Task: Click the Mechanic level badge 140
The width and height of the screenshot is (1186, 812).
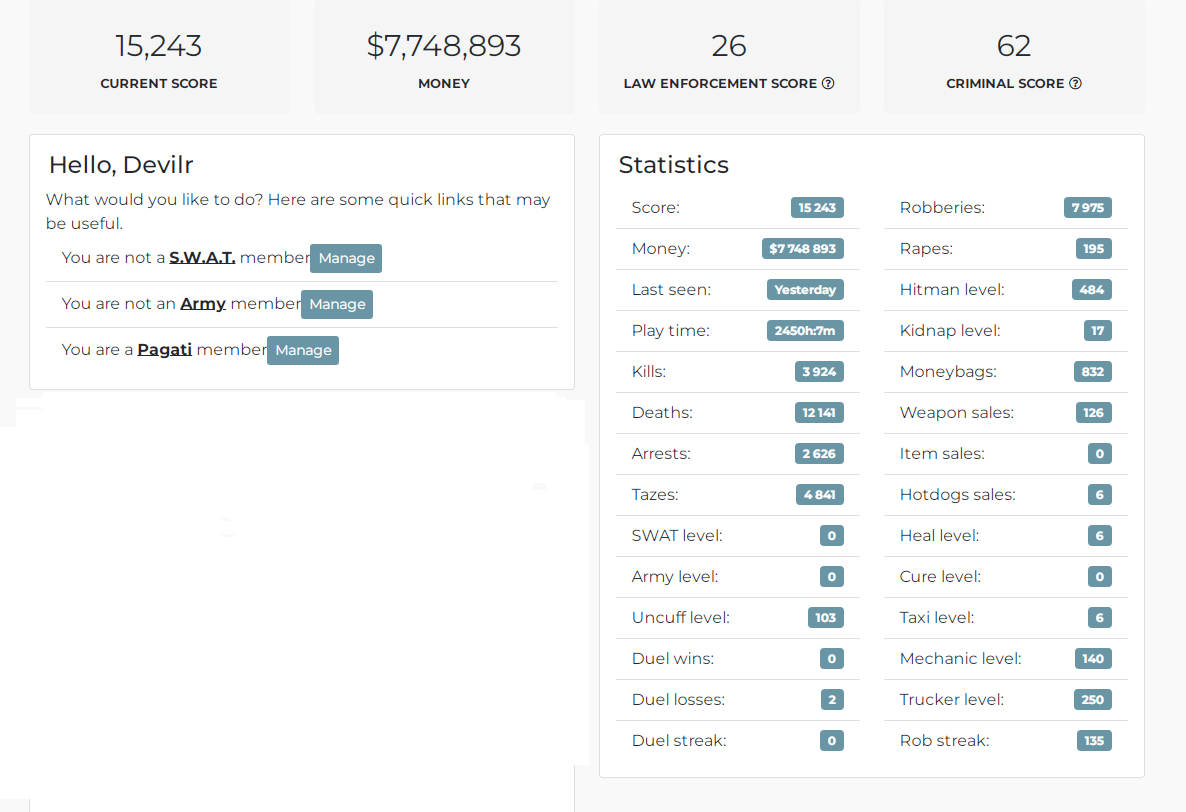Action: 1093,659
